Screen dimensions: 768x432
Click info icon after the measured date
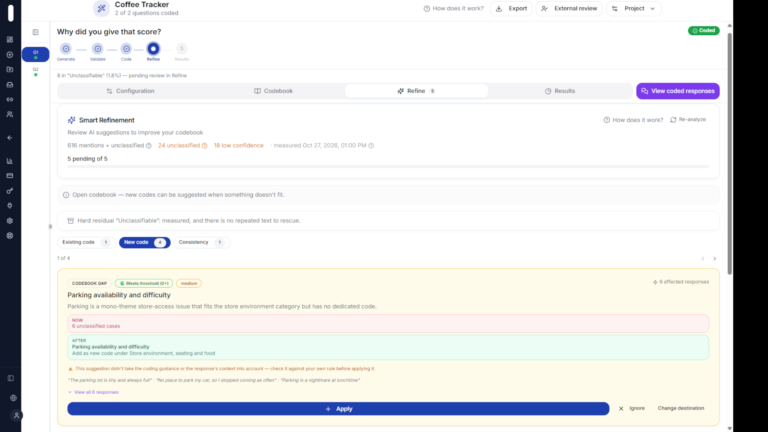[371, 145]
